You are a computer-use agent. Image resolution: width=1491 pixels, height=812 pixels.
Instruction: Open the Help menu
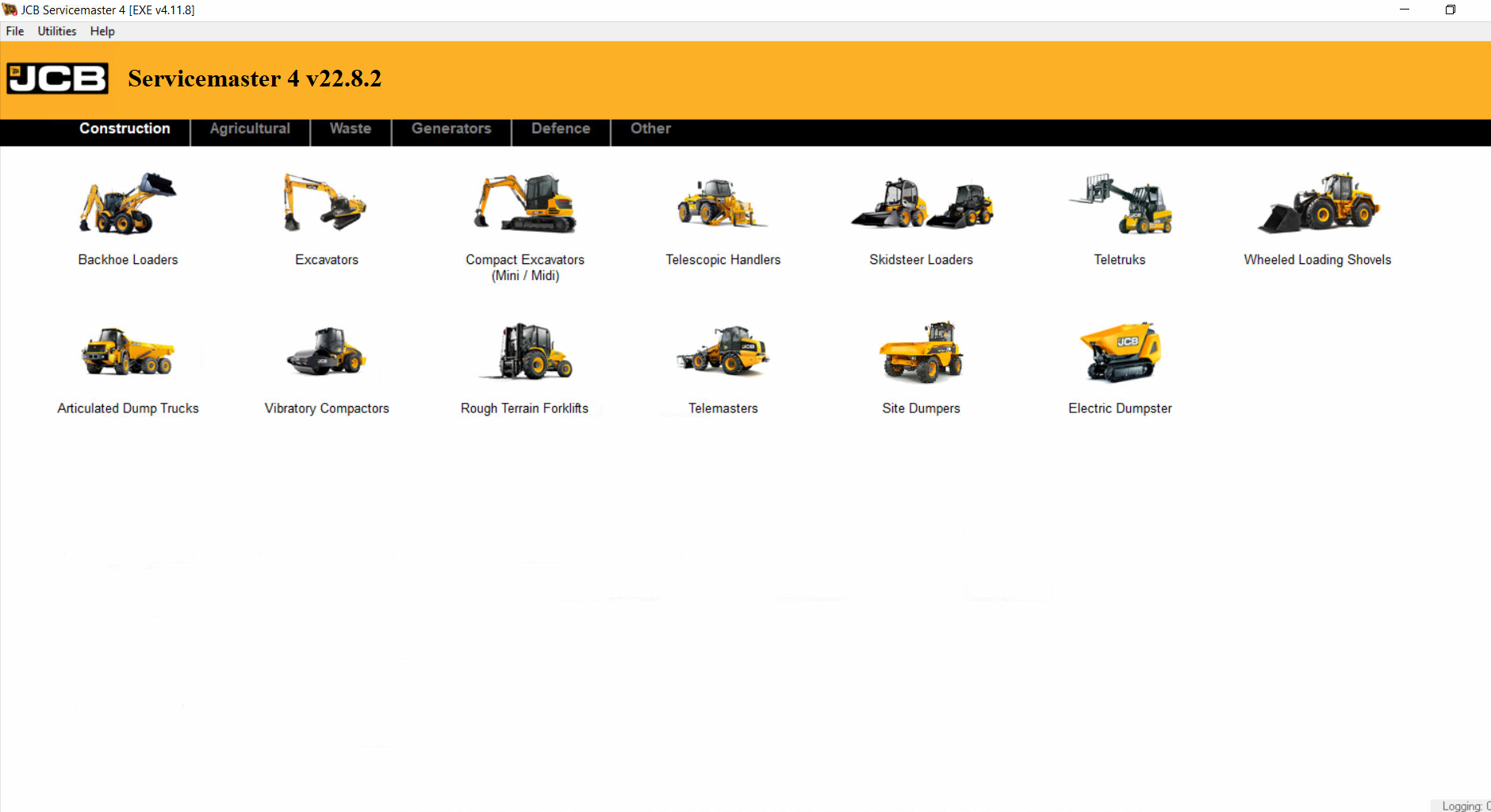pos(102,31)
